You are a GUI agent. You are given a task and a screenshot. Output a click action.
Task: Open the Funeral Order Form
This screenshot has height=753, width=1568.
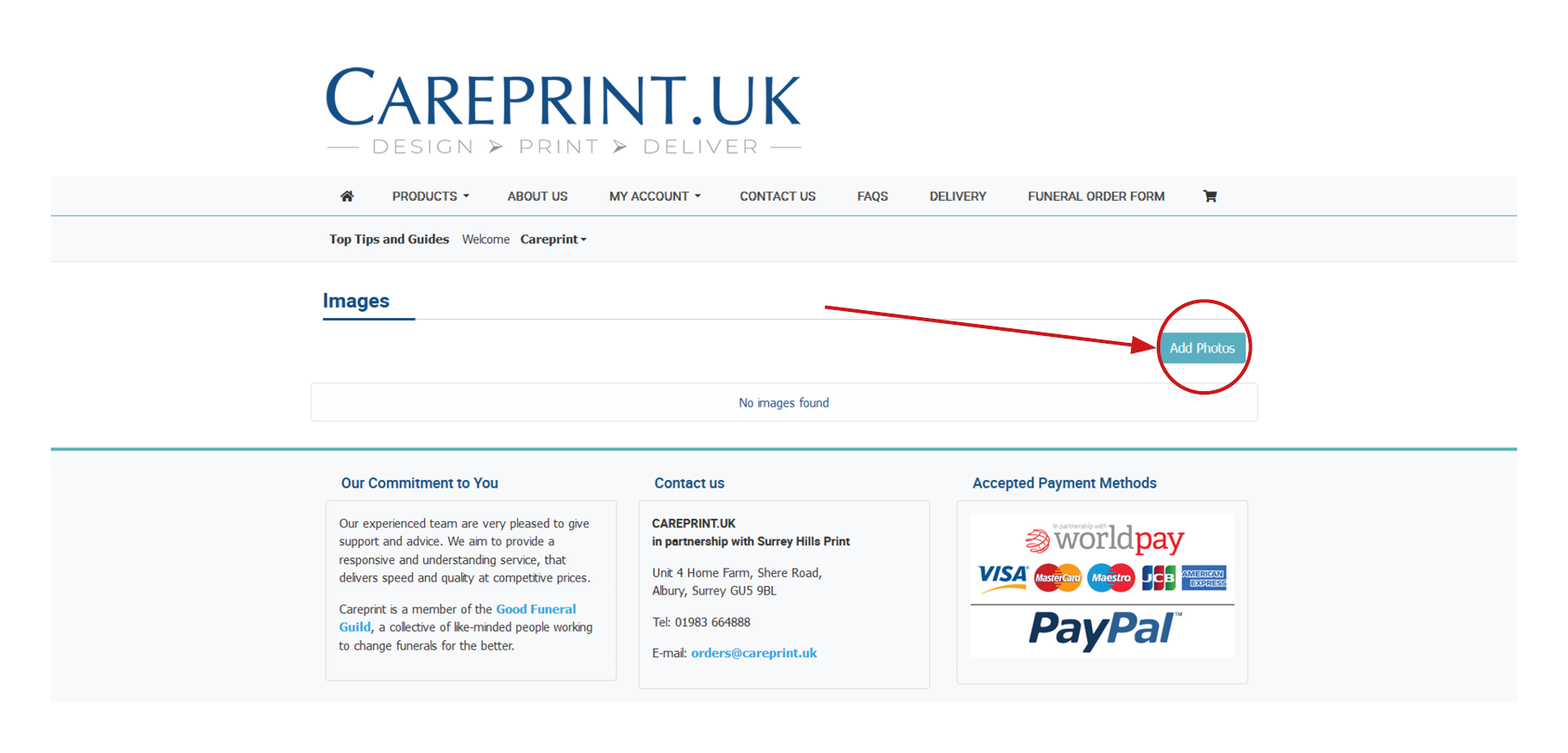1096,196
